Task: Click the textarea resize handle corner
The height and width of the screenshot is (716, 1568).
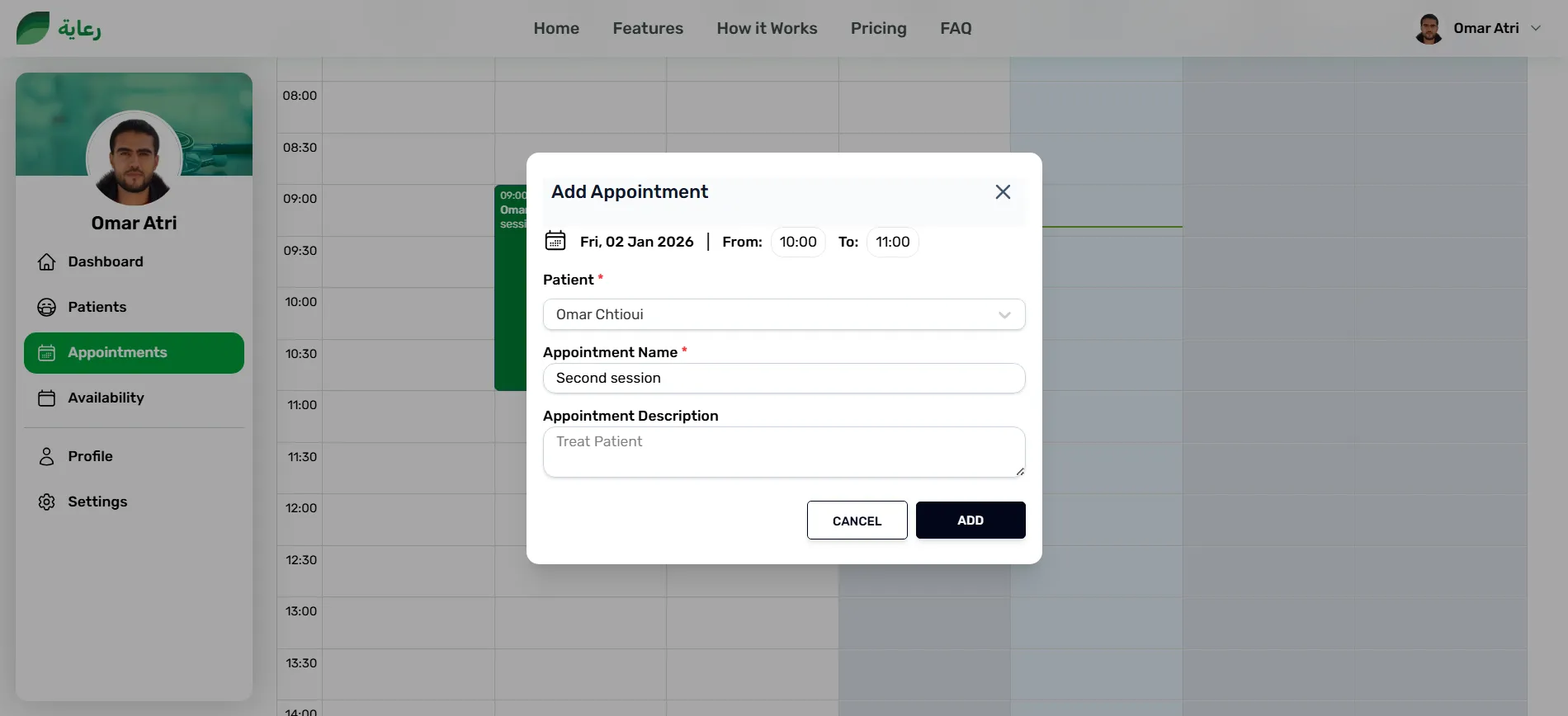Action: pos(1020,472)
